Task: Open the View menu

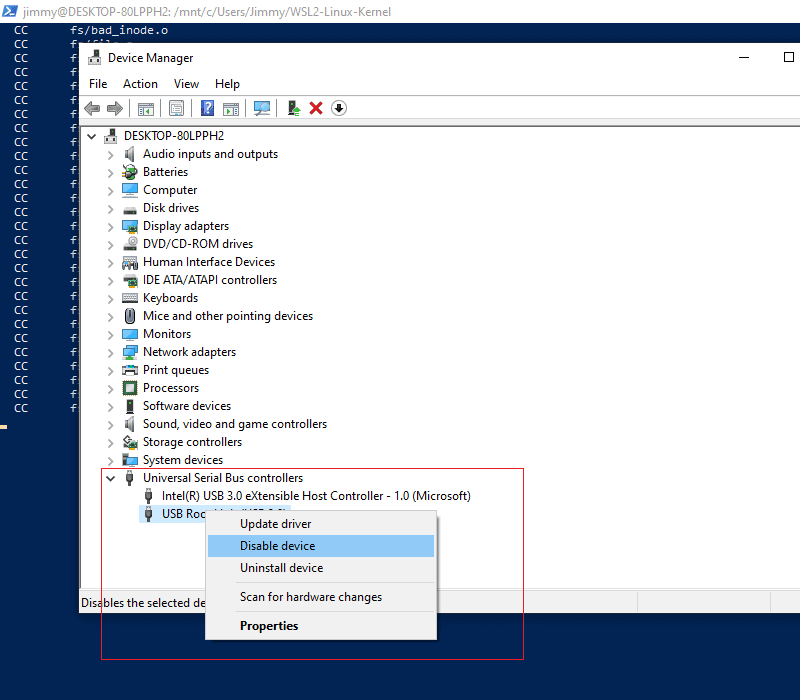Action: tap(186, 84)
